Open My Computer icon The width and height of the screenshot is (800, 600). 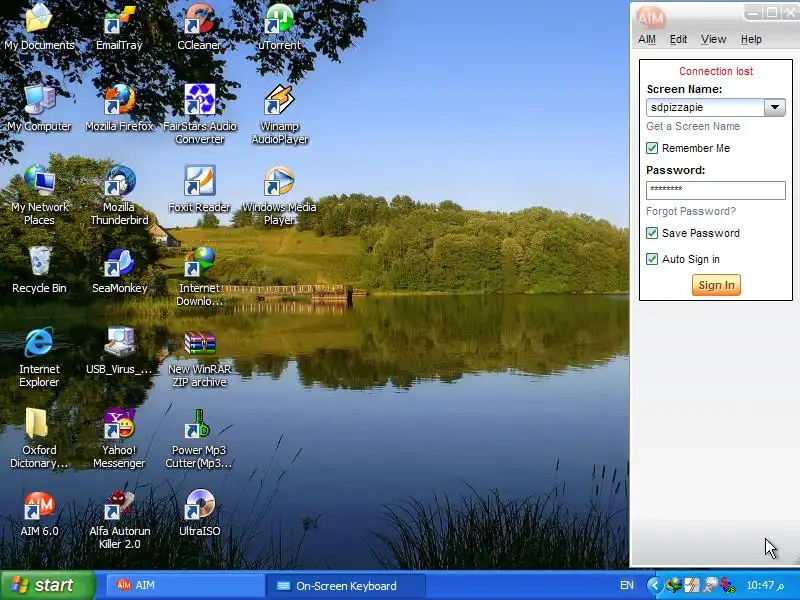point(39,108)
